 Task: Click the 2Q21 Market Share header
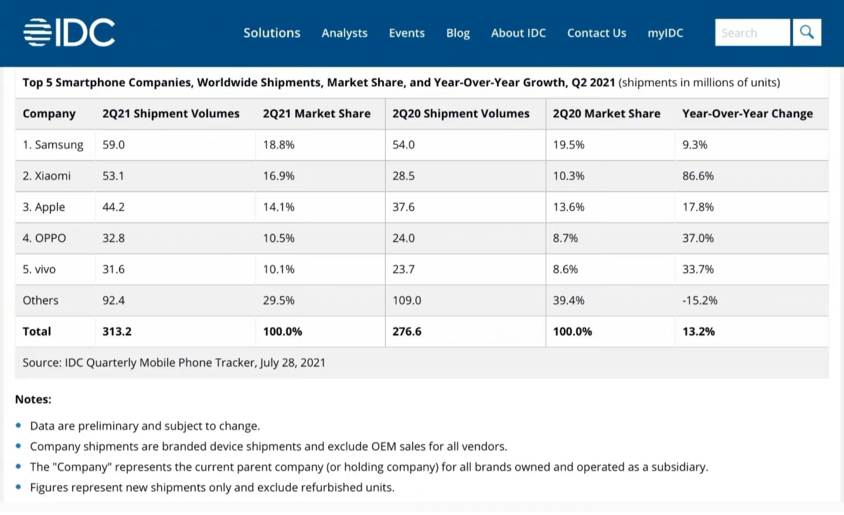click(x=316, y=114)
